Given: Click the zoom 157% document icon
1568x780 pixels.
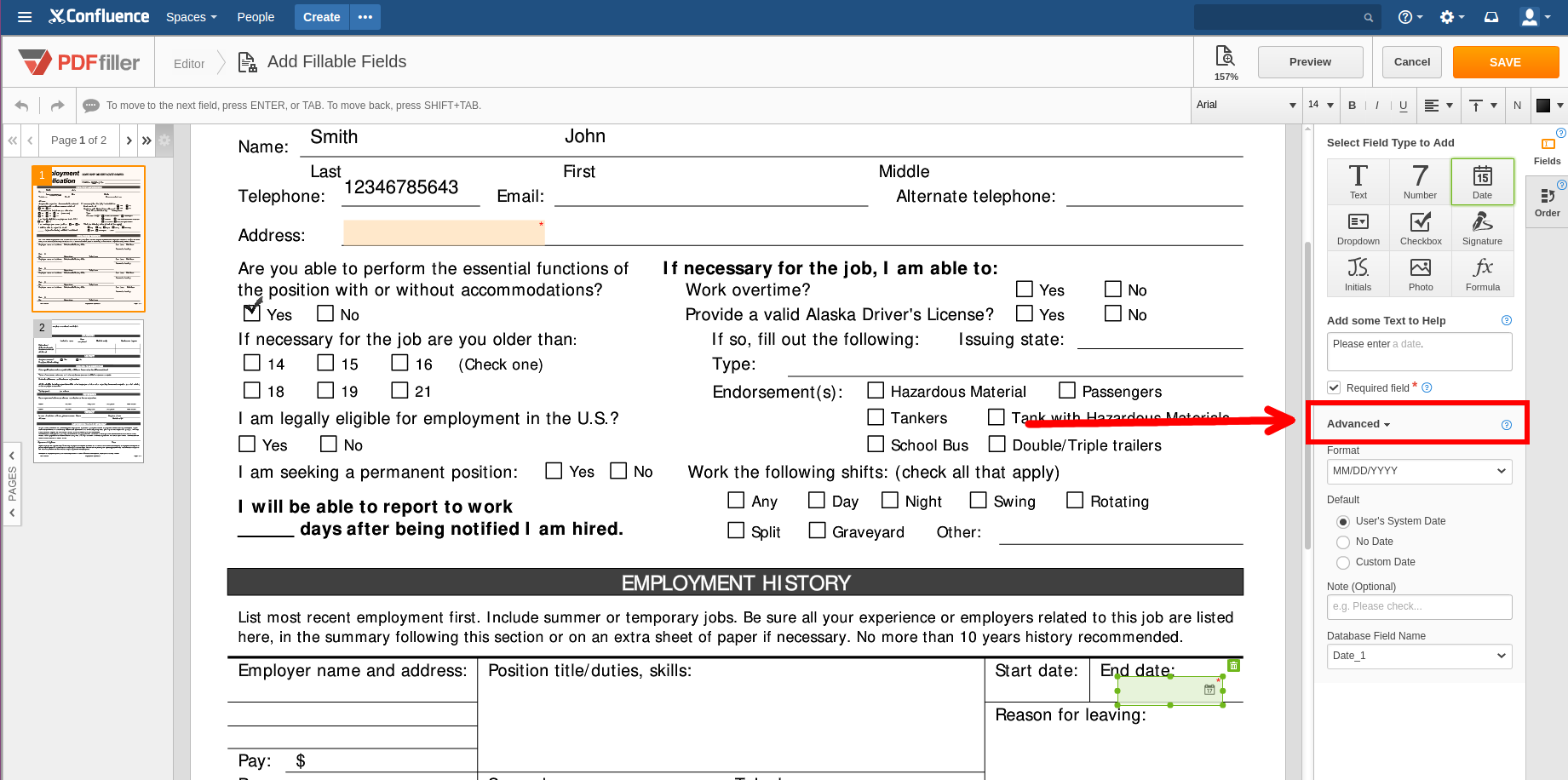Looking at the screenshot, I should 1225,56.
